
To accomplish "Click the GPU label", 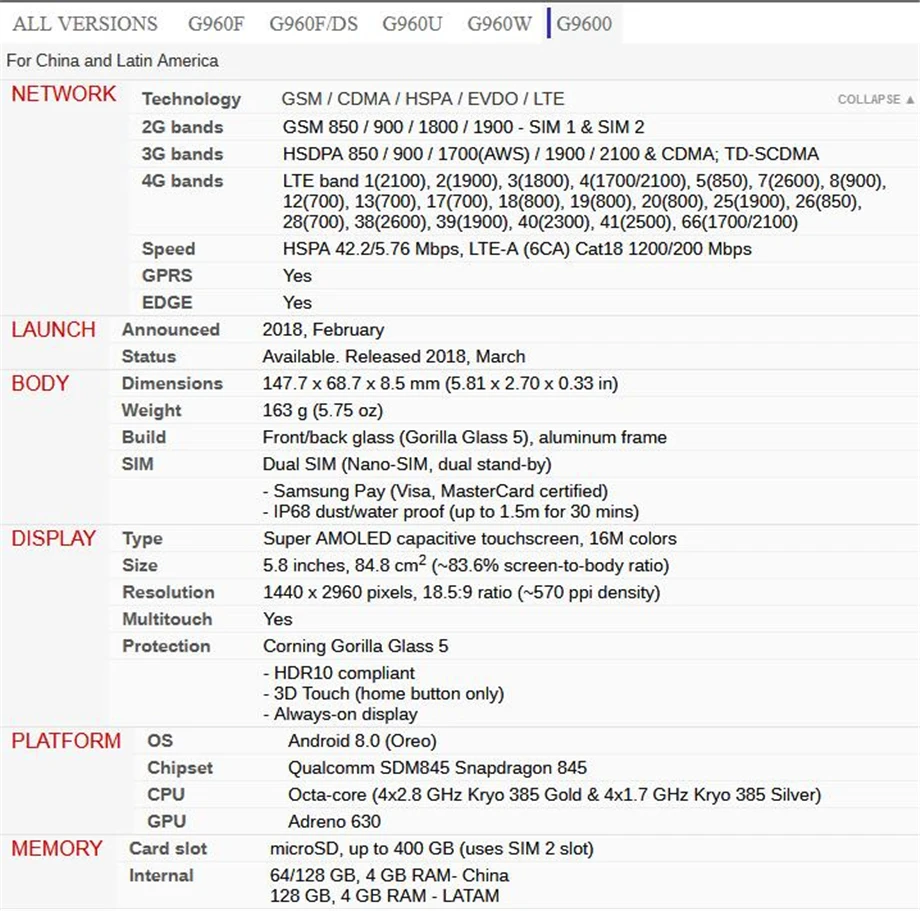I will coord(167,822).
